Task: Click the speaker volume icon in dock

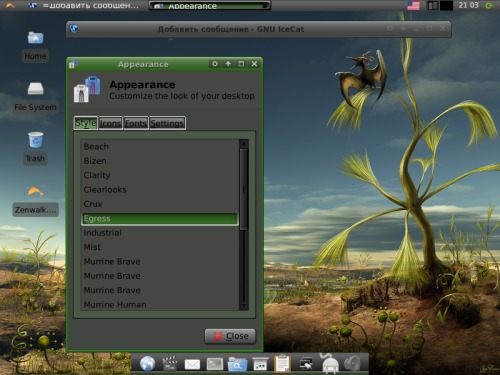Action: pos(352,364)
